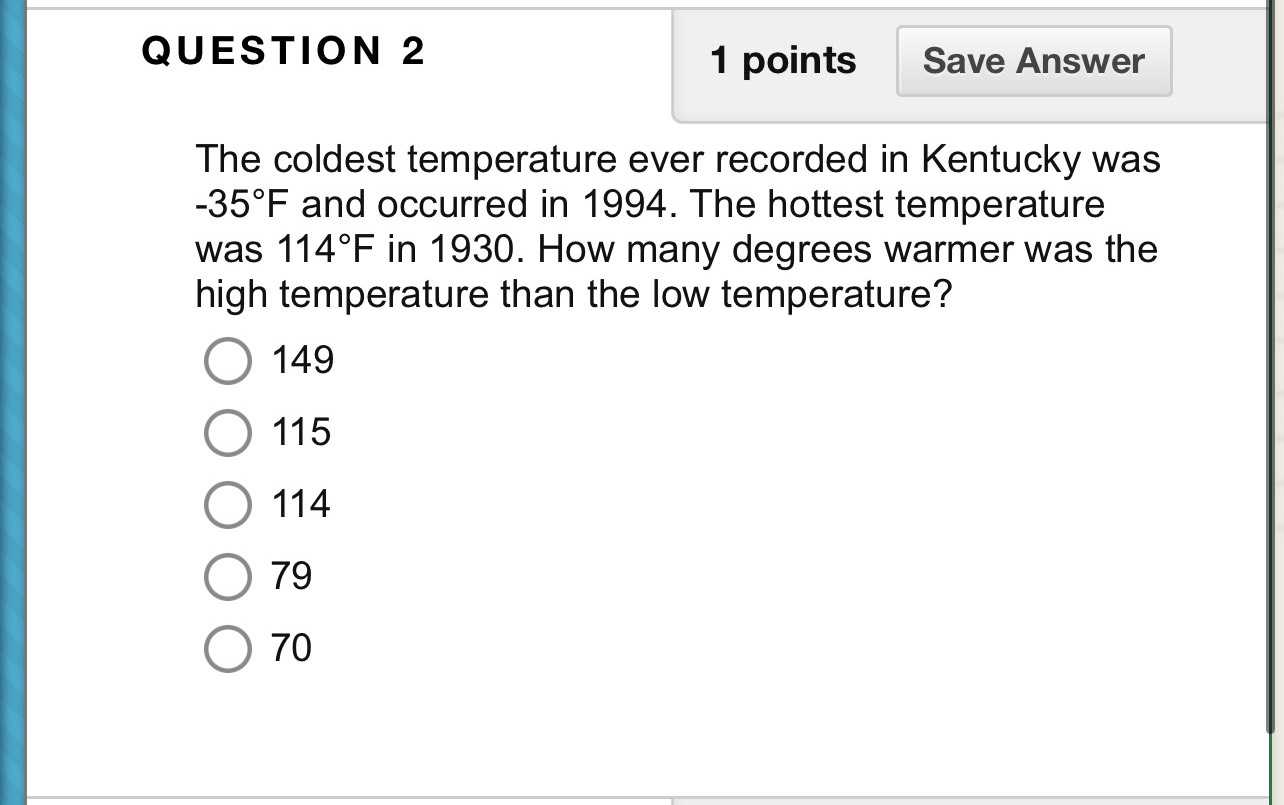The image size is (1284, 805).
Task: Choose 115 as your answer
Action: coord(228,433)
